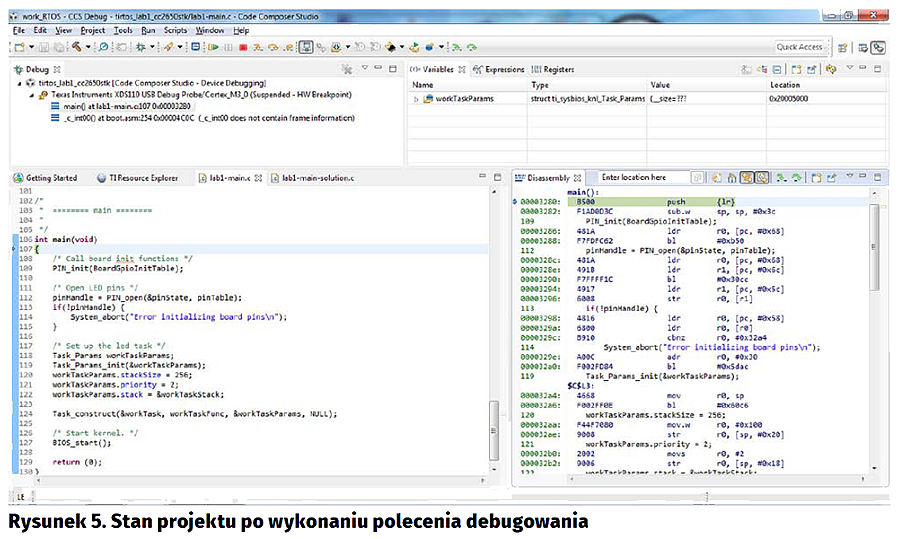Switch to the lab1-main-solution.c tab
This screenshot has width=900, height=539.
coord(316,178)
